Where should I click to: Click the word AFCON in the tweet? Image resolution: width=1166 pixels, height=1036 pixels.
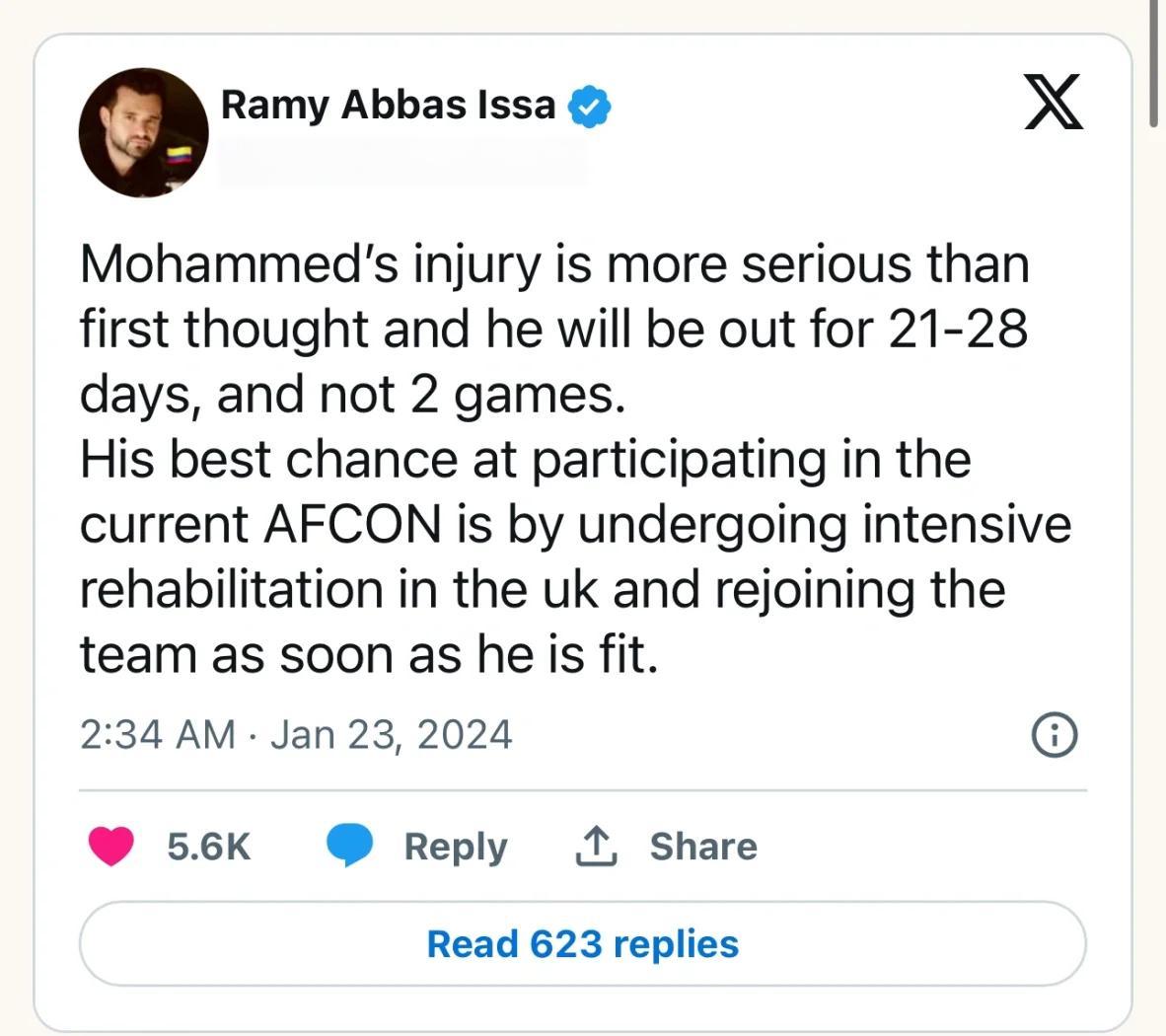[x=351, y=524]
